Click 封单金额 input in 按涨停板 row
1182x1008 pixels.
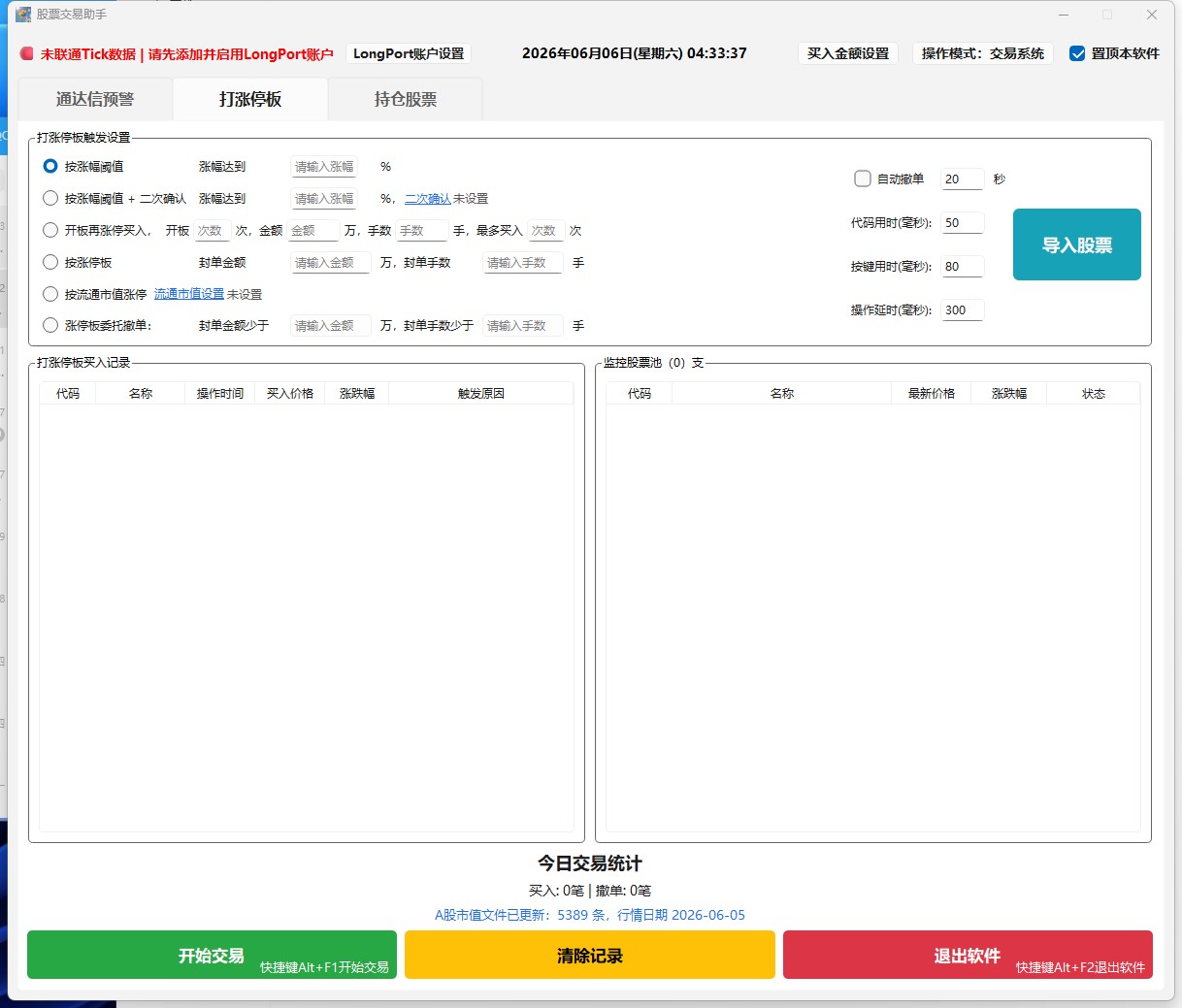click(x=331, y=263)
